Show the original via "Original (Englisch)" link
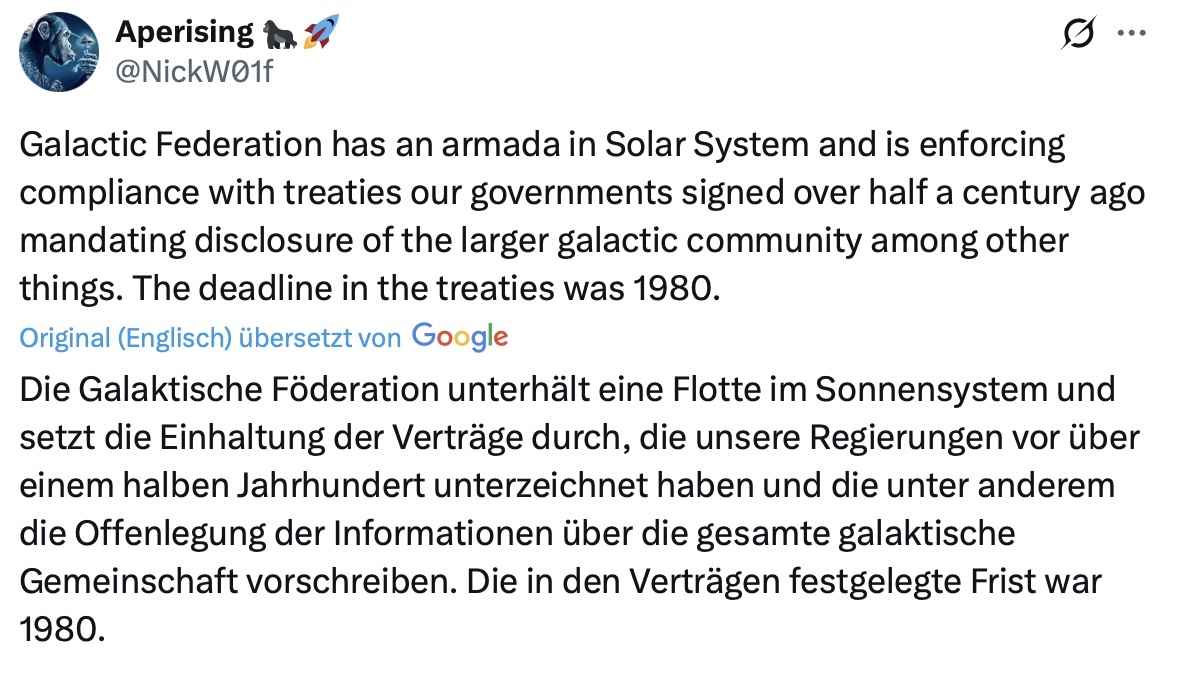This screenshot has height=682, width=1180. point(126,338)
